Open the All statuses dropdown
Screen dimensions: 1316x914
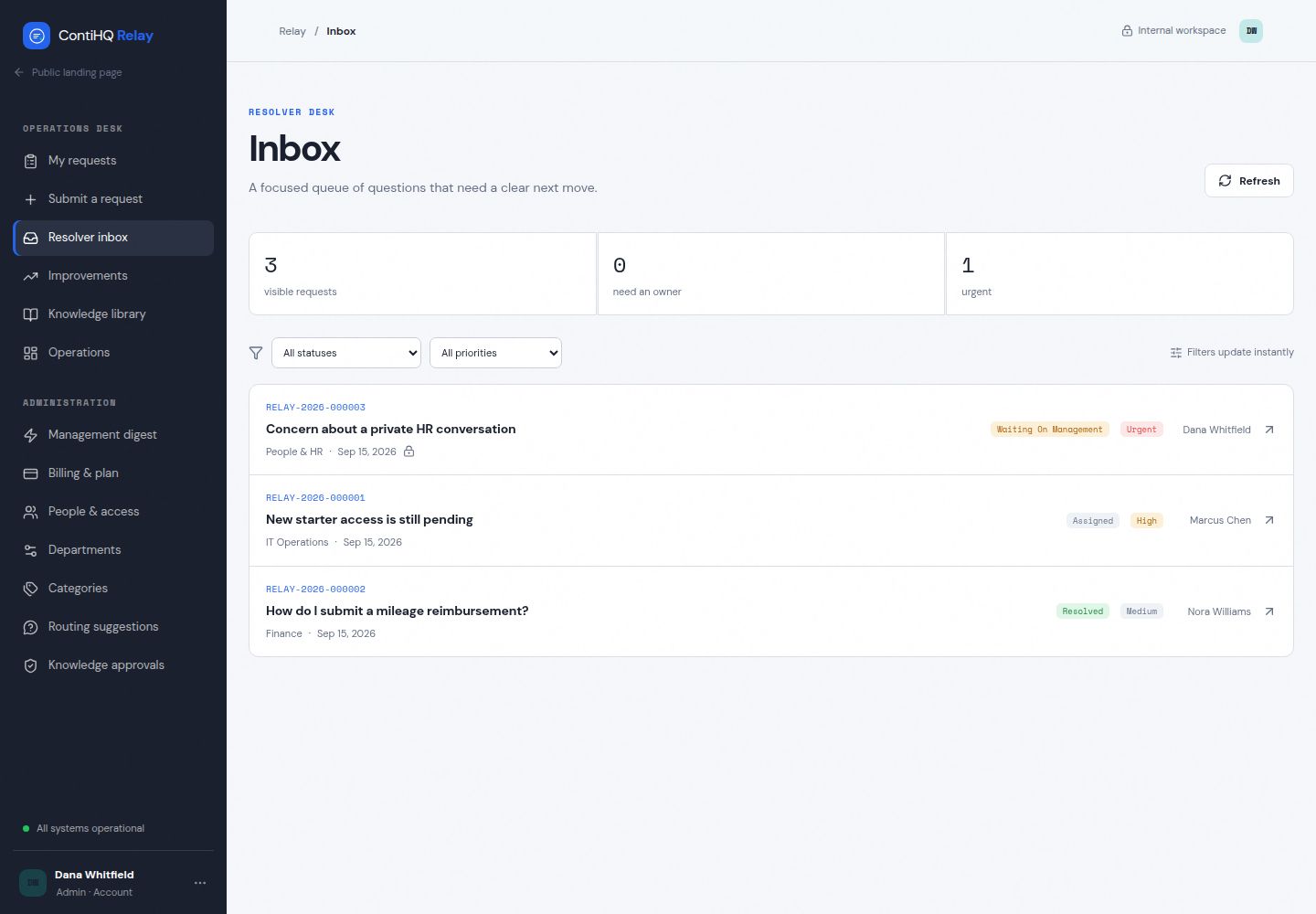point(346,353)
